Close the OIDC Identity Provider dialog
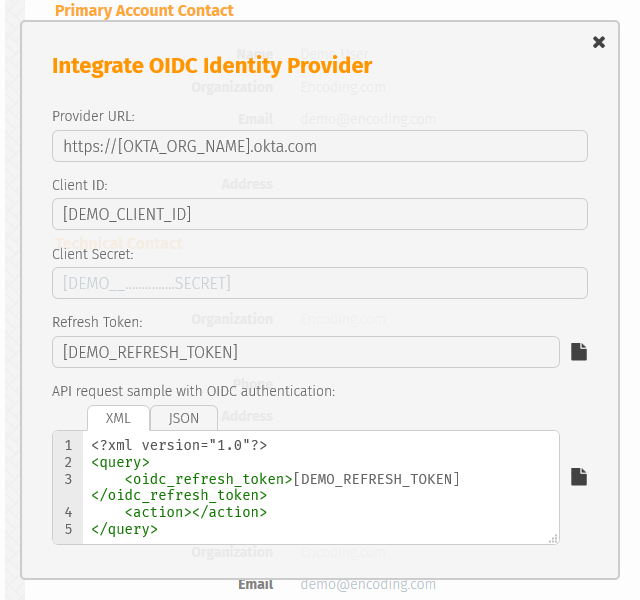The height and width of the screenshot is (600, 640). pyautogui.click(x=598, y=42)
